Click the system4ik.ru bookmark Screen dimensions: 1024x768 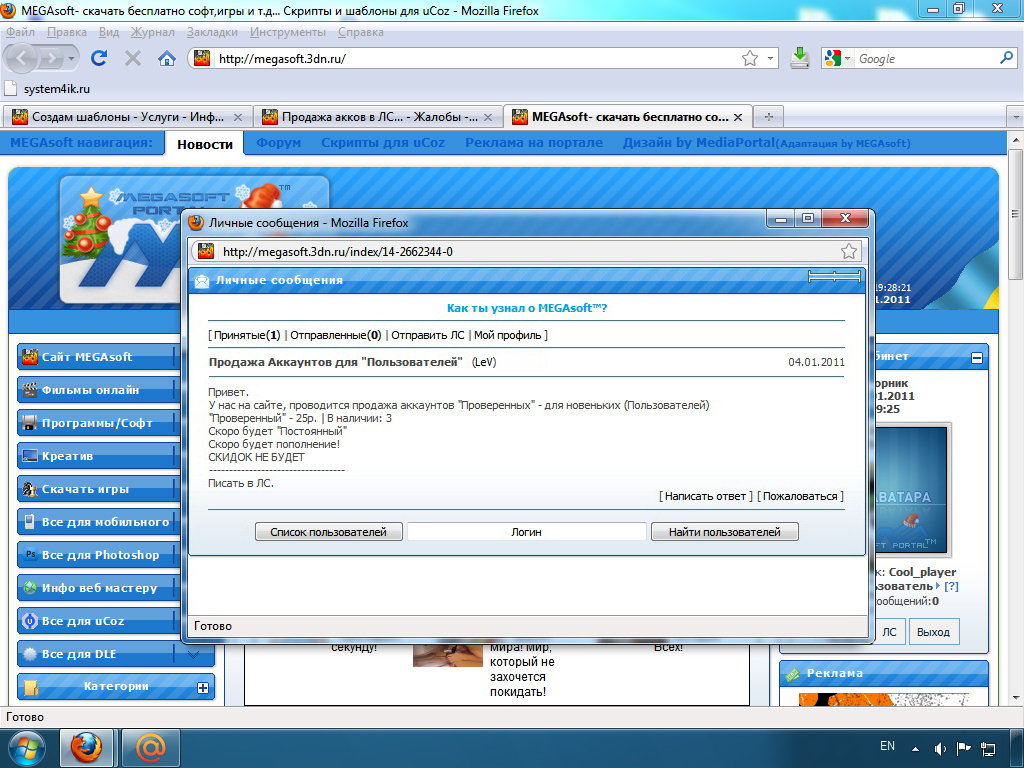tap(48, 89)
